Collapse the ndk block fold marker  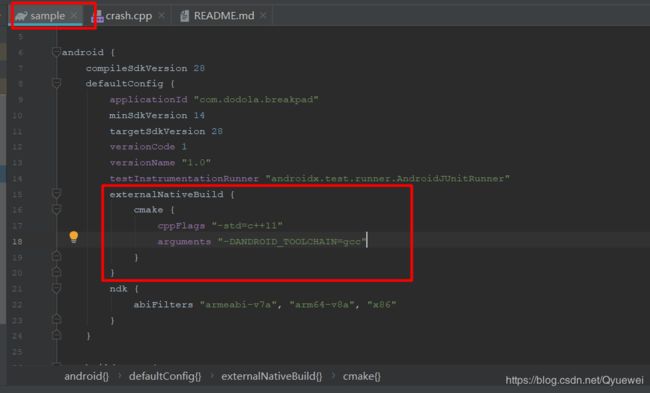(57, 288)
